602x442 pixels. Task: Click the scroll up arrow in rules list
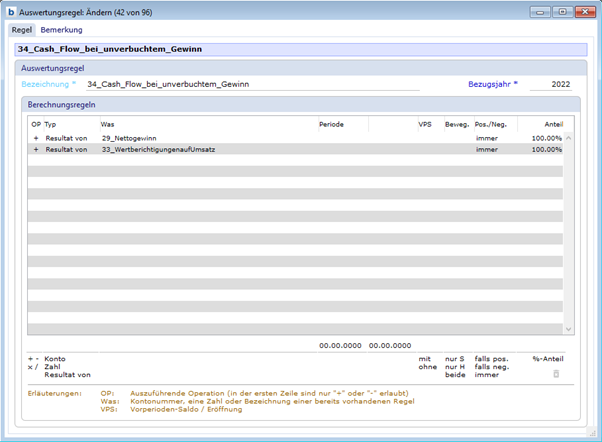569,138
